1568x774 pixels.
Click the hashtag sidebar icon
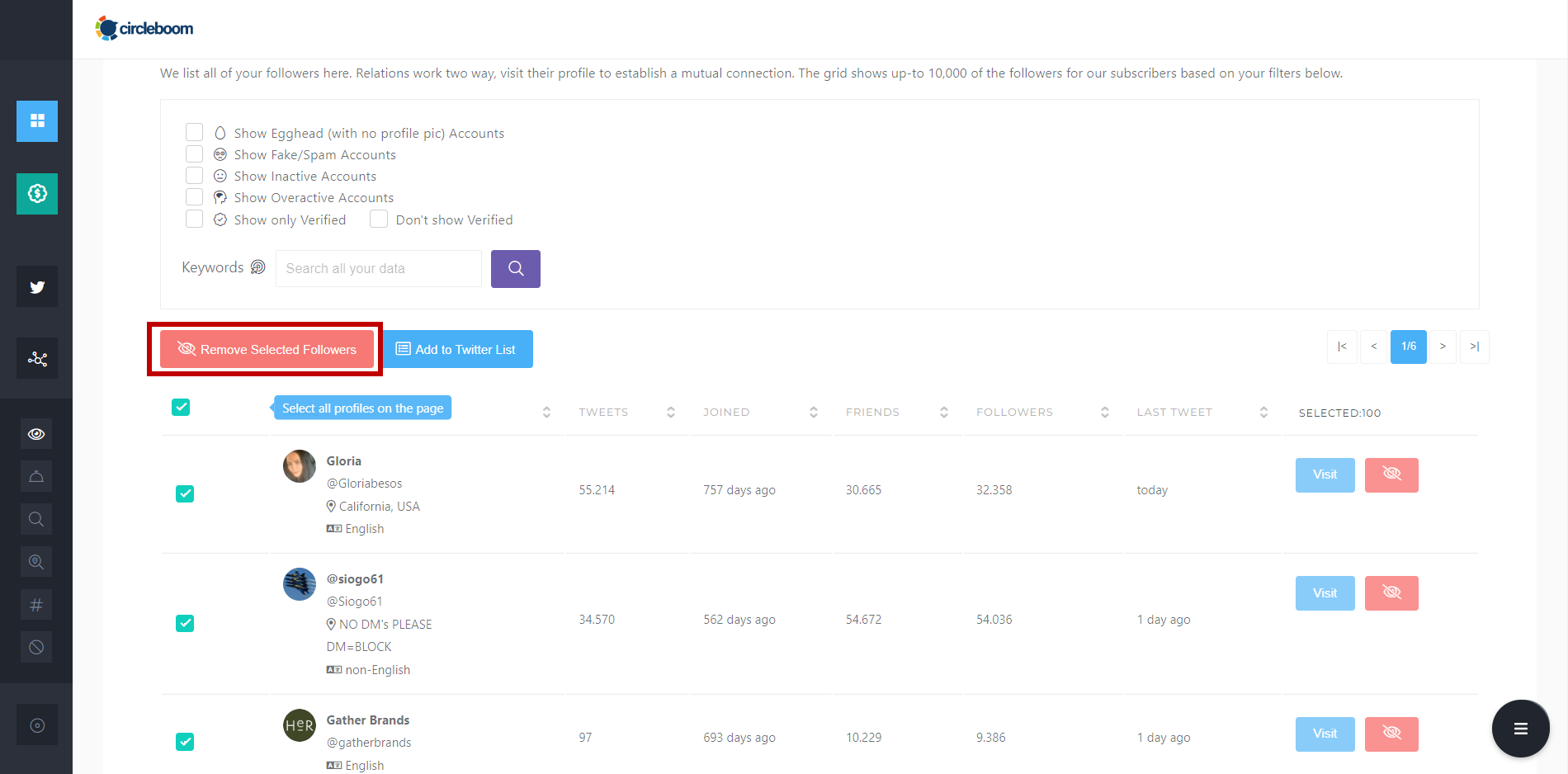(x=36, y=605)
